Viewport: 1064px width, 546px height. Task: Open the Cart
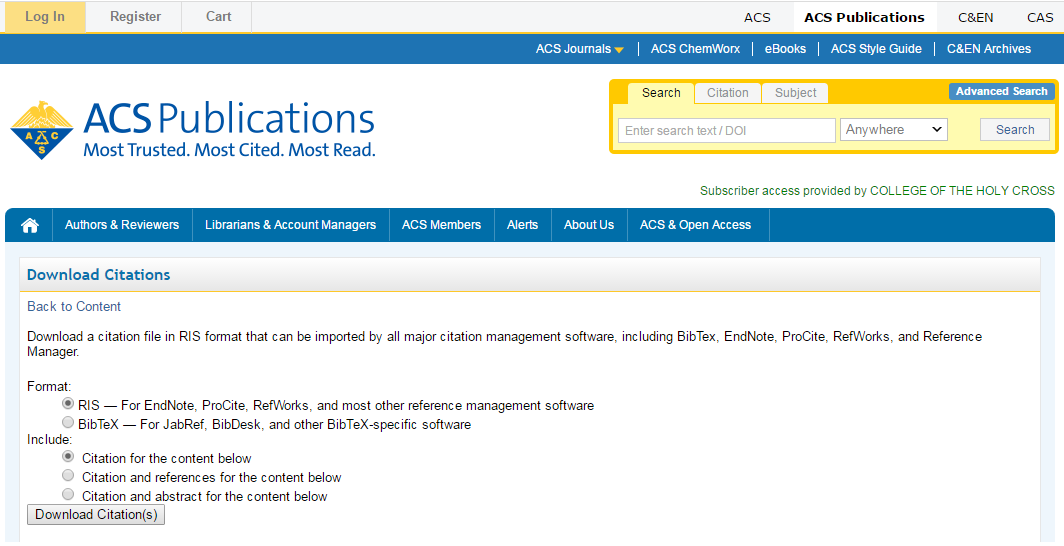coord(218,17)
